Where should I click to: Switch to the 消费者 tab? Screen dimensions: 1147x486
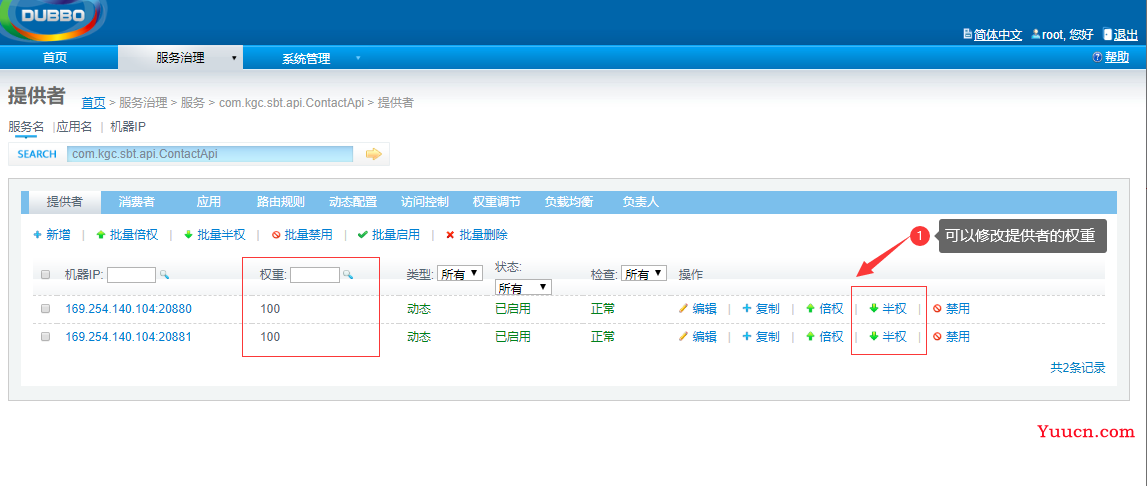(x=137, y=202)
